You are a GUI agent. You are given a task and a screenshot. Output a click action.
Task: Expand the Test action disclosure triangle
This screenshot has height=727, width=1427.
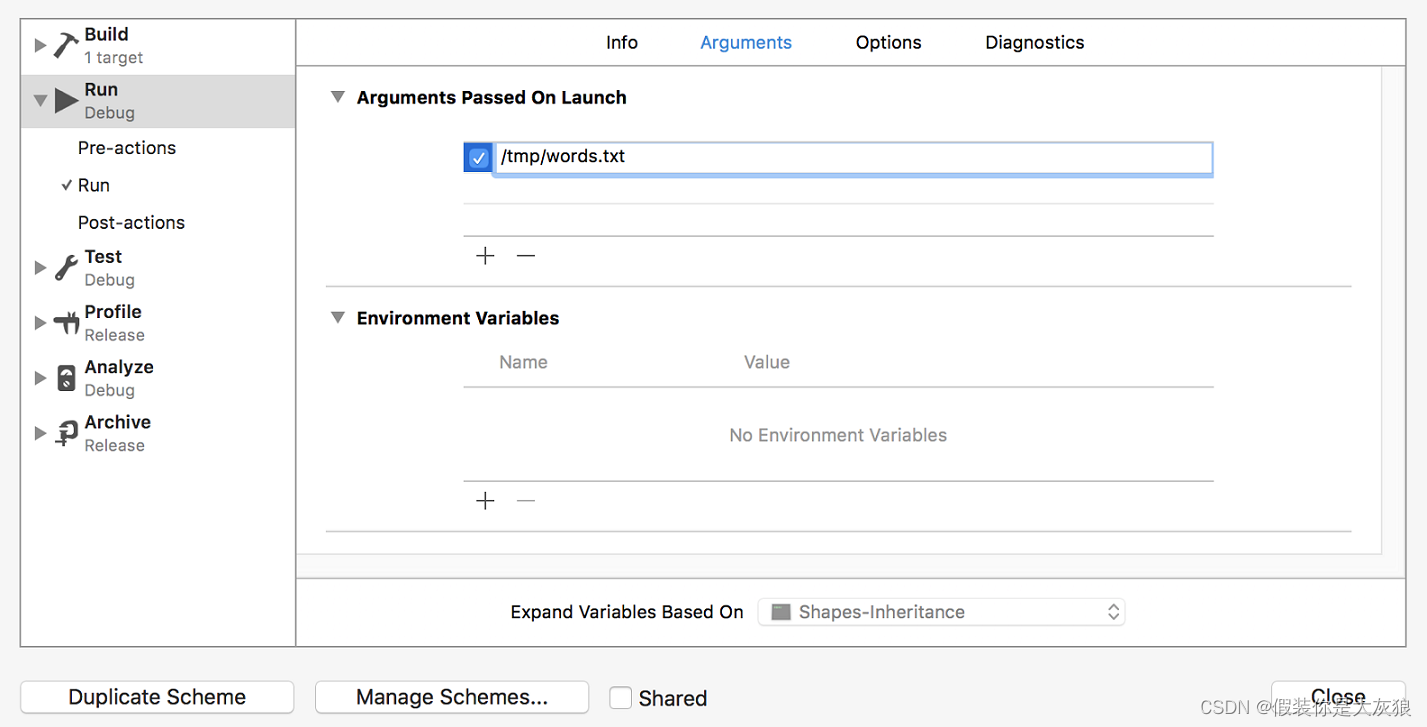[x=40, y=267]
